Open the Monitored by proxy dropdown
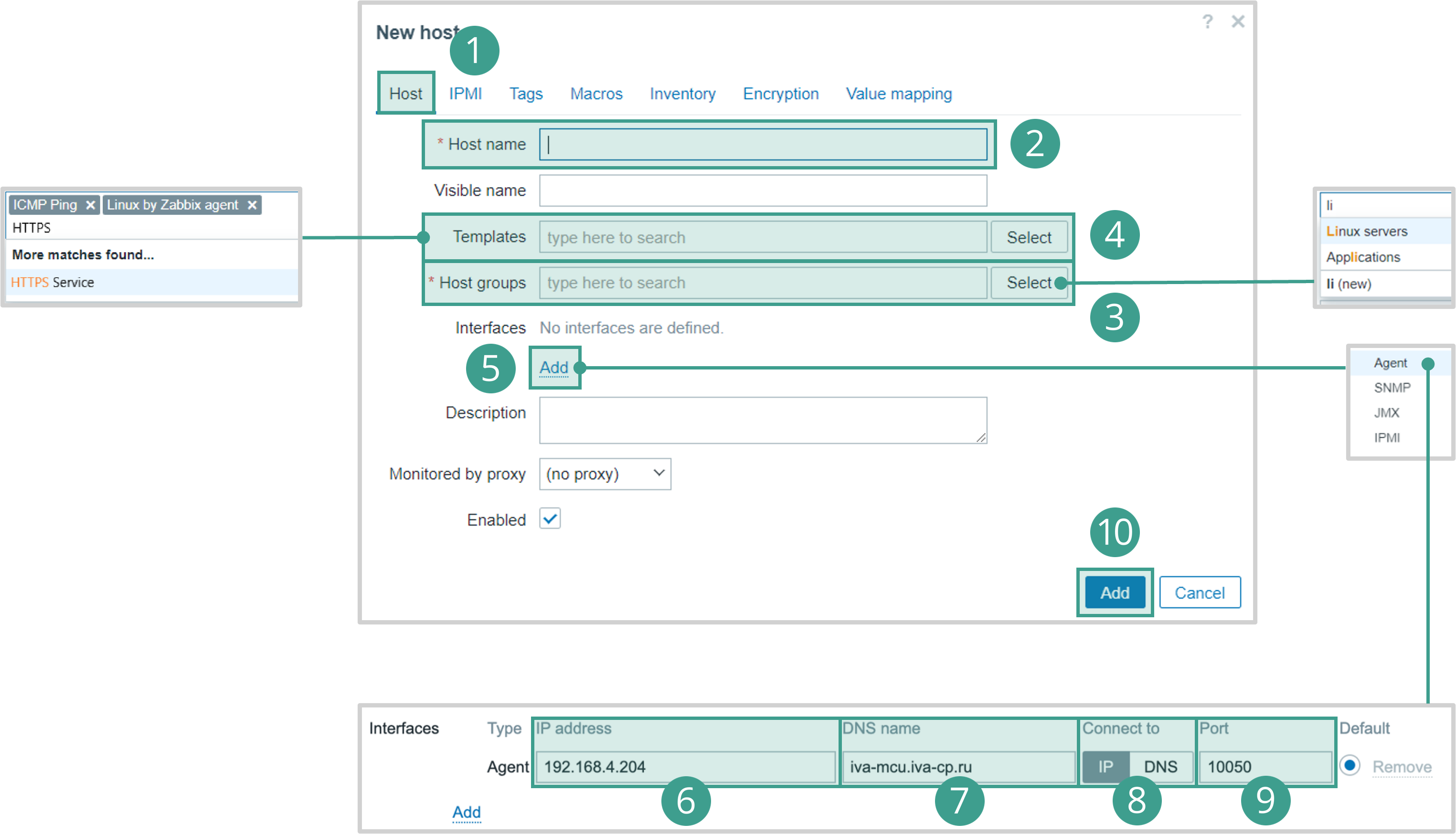Viewport: 1456px width, 834px height. (x=605, y=474)
